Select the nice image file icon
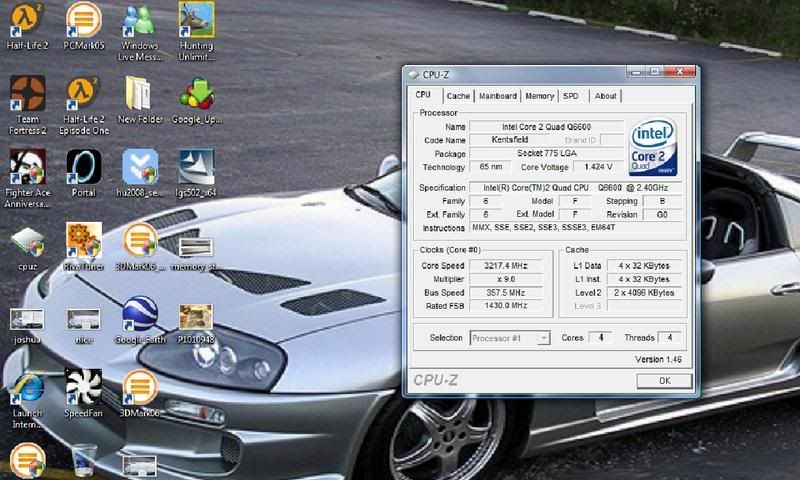Image resolution: width=800 pixels, height=480 pixels. coord(84,325)
